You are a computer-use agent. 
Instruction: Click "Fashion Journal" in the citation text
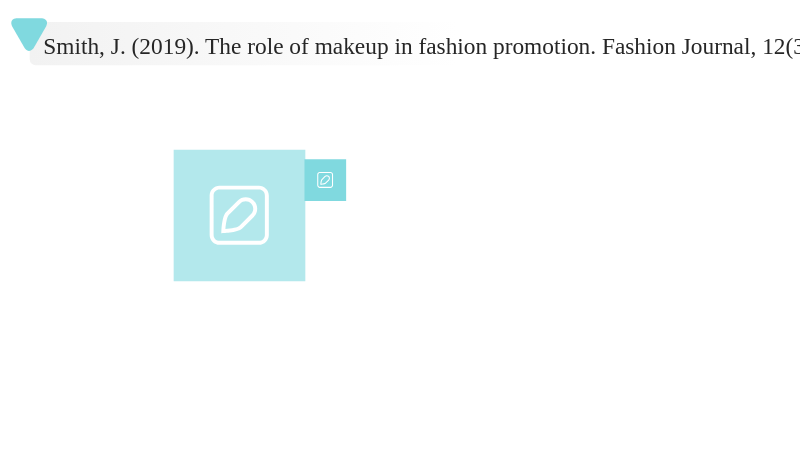pyautogui.click(x=679, y=47)
